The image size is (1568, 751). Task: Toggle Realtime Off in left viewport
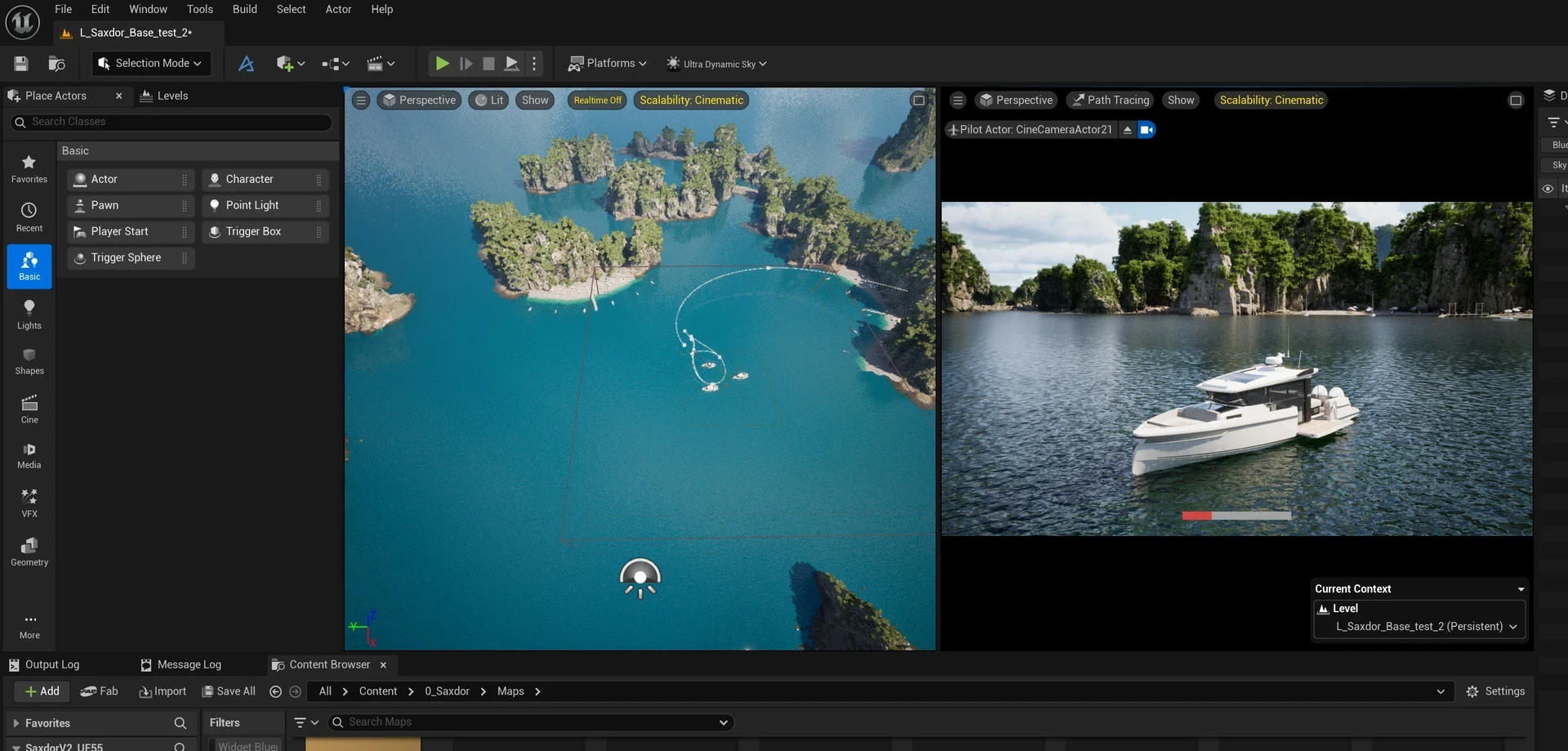click(x=597, y=101)
